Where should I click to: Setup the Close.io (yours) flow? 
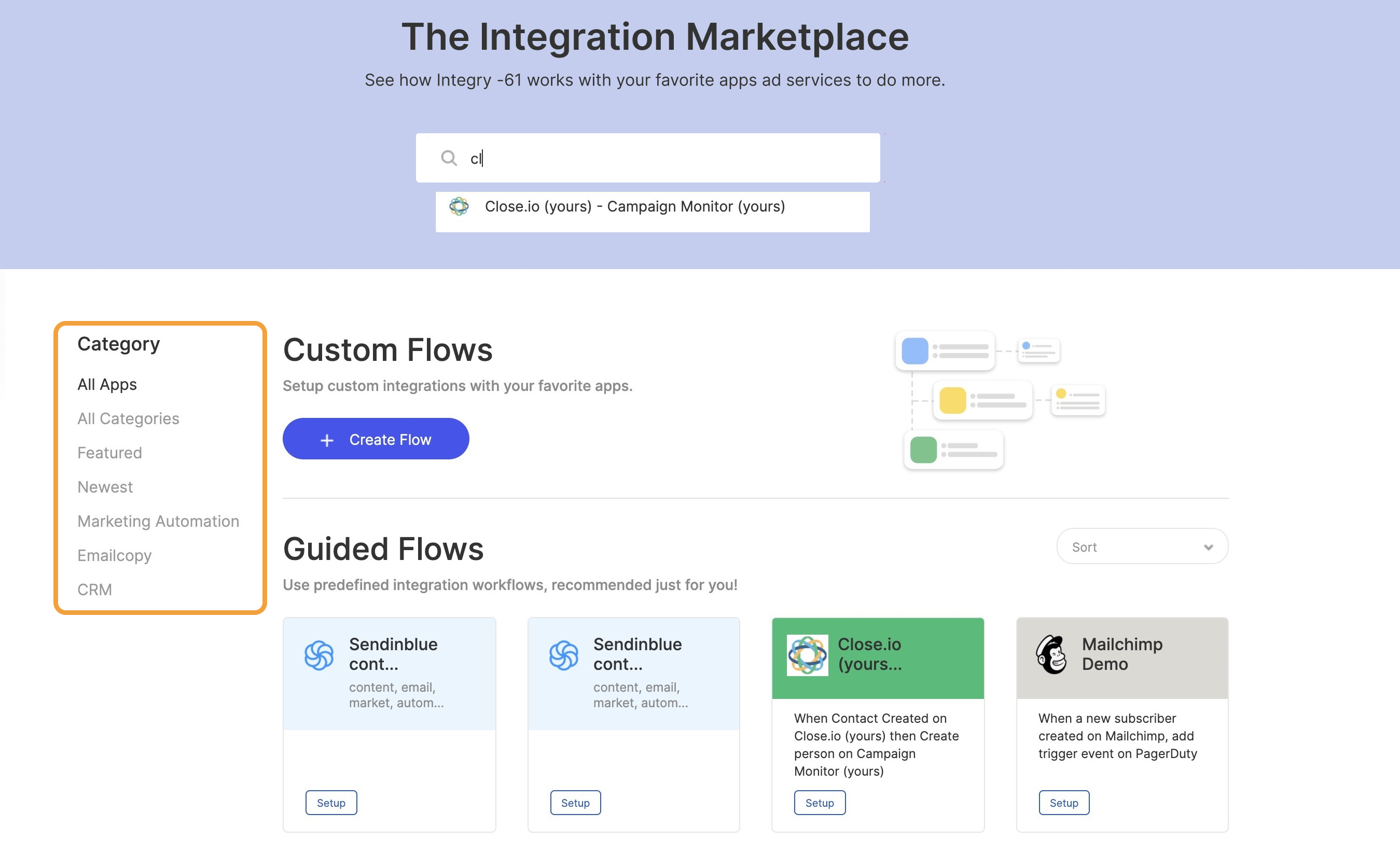pyautogui.click(x=820, y=803)
